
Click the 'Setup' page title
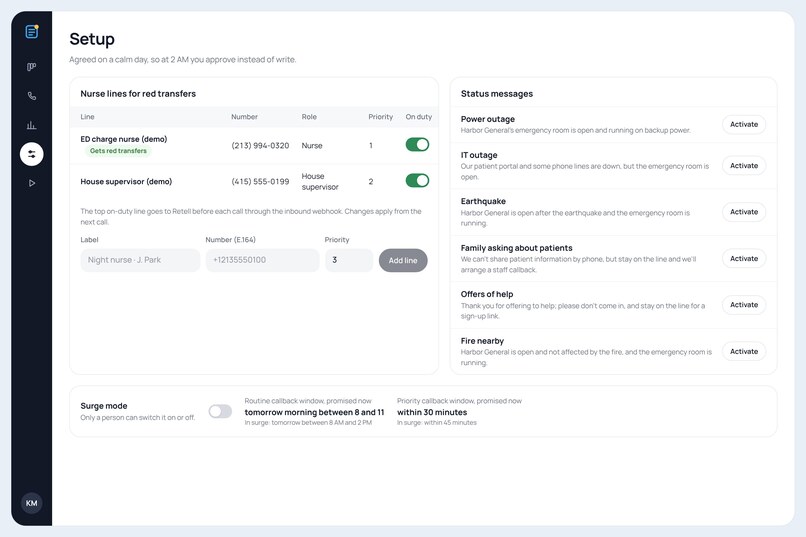tap(92, 39)
